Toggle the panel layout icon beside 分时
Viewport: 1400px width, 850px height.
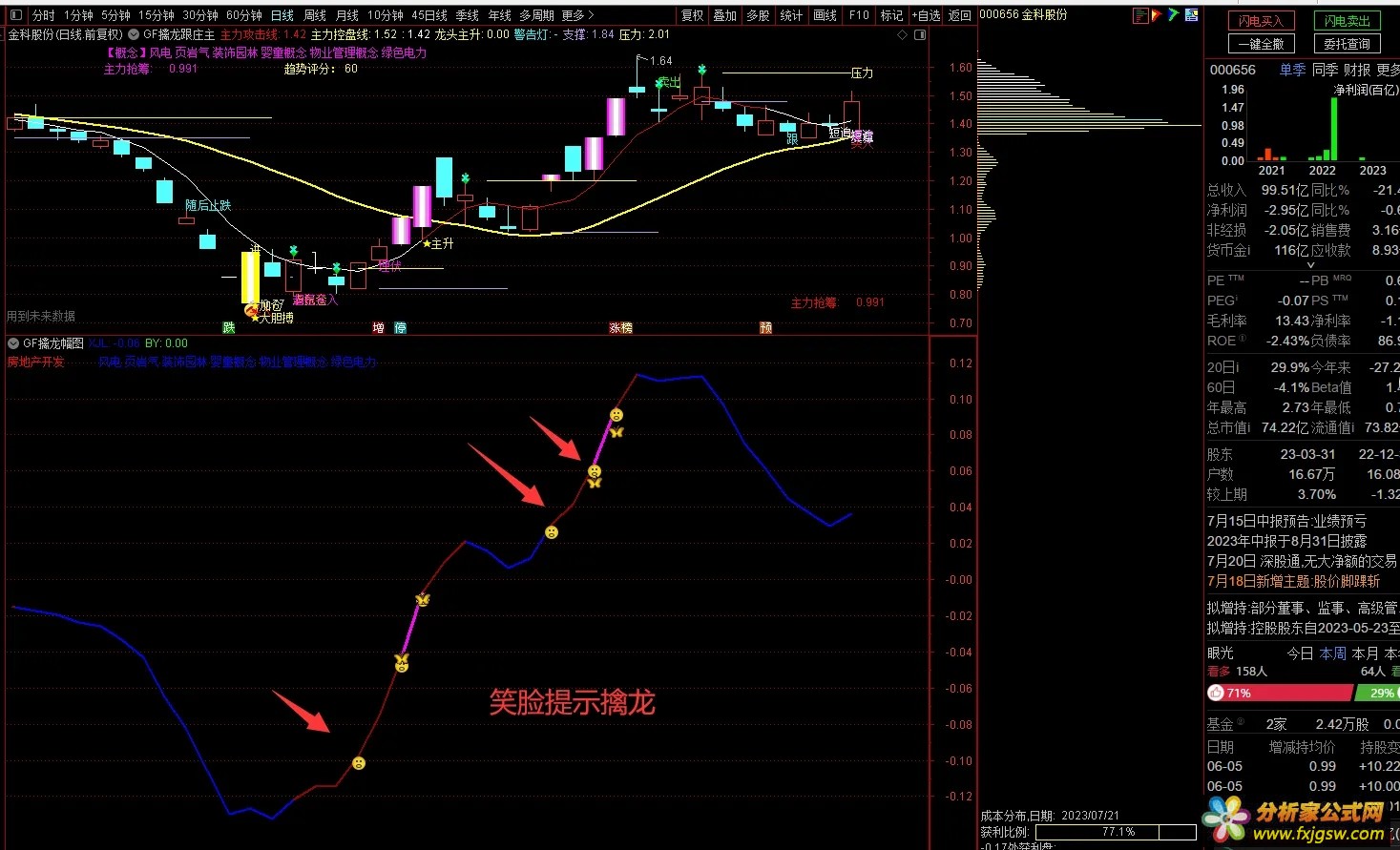pyautogui.click(x=15, y=15)
